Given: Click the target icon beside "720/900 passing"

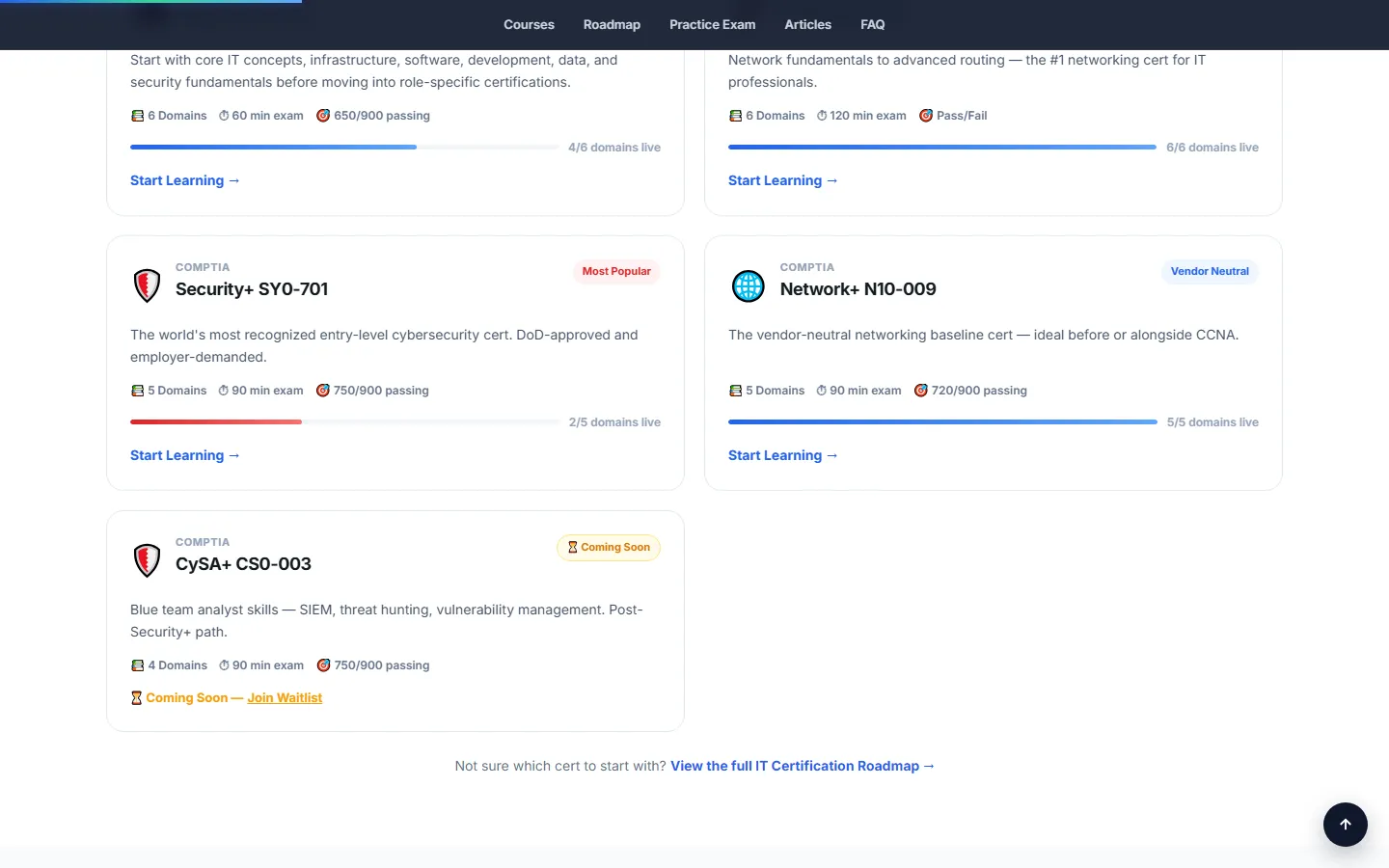Looking at the screenshot, I should (x=921, y=391).
